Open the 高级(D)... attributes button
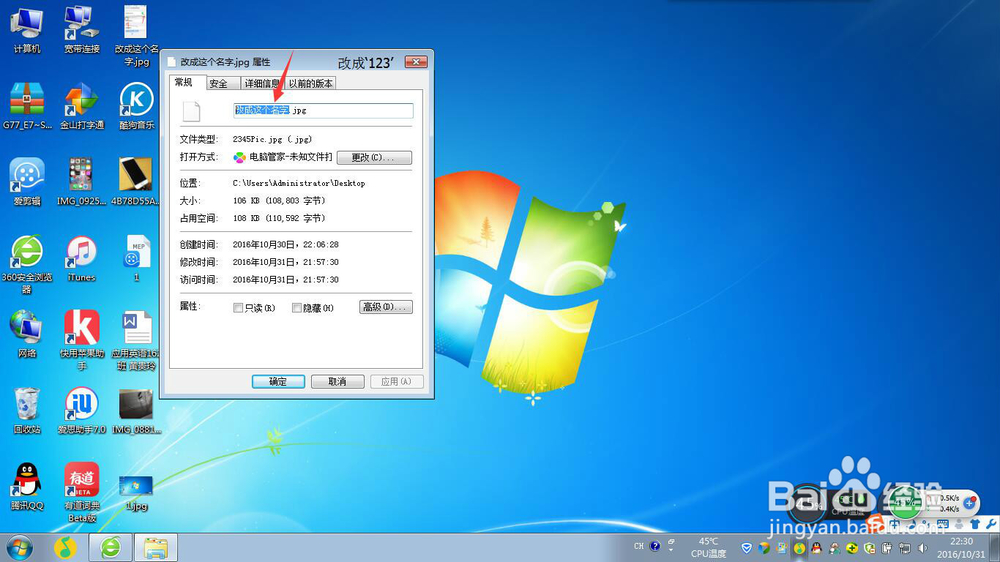Viewport: 1000px width, 562px height. [385, 307]
